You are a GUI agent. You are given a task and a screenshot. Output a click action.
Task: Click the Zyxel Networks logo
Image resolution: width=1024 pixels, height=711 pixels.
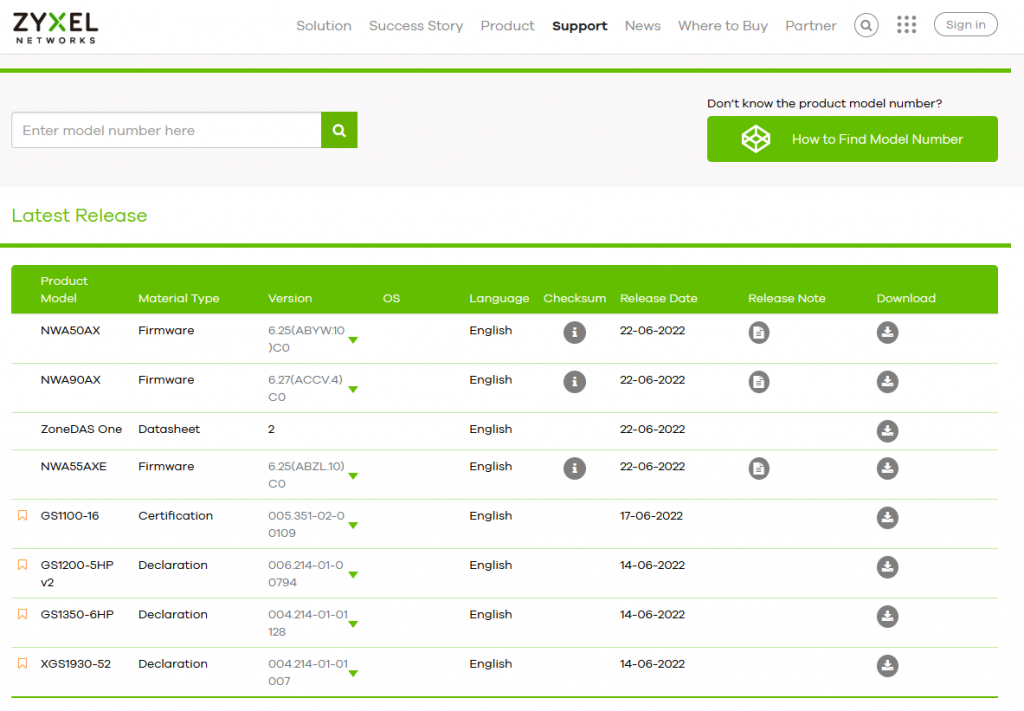56,27
